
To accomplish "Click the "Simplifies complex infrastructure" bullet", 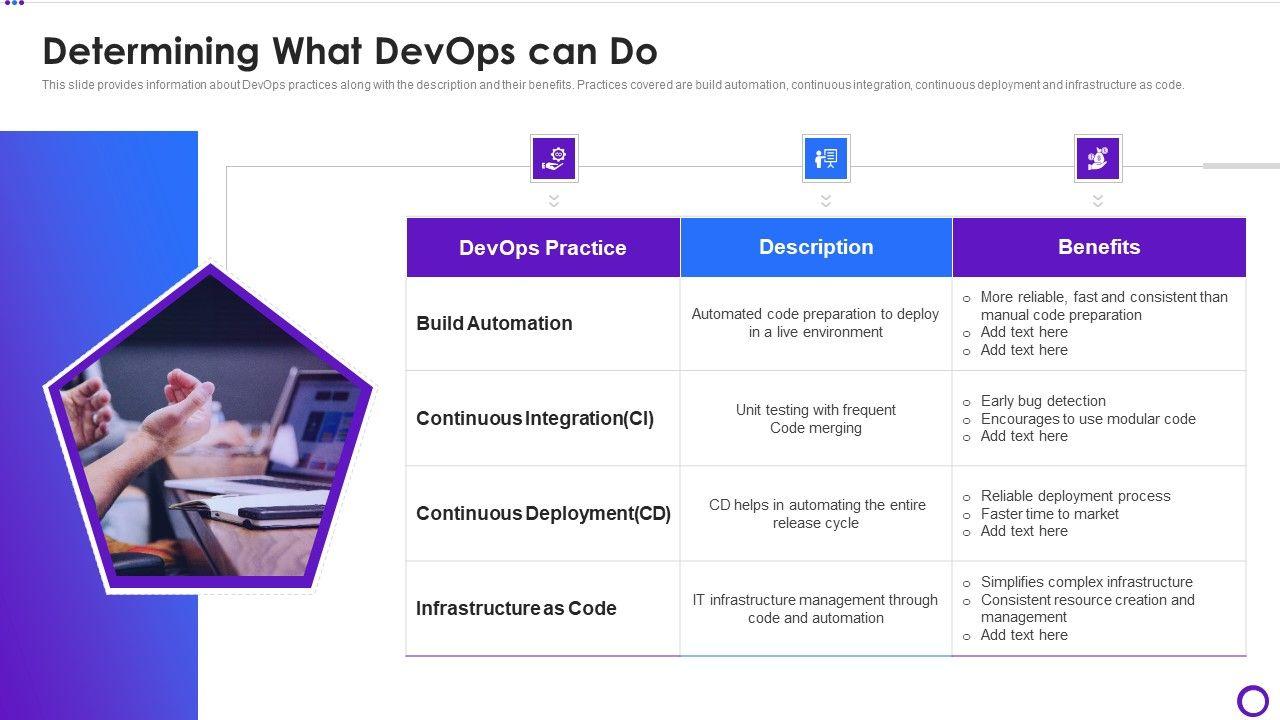I will coord(1086,582).
